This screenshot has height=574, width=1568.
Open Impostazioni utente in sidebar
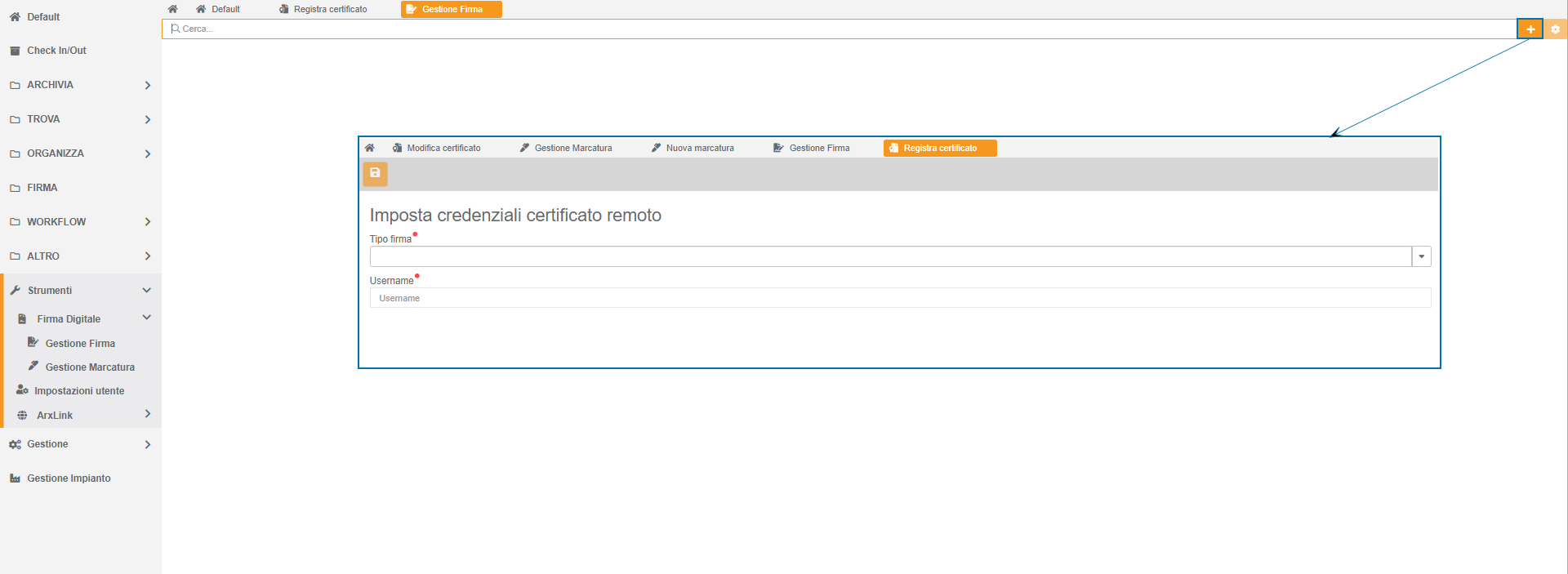pyautogui.click(x=79, y=391)
